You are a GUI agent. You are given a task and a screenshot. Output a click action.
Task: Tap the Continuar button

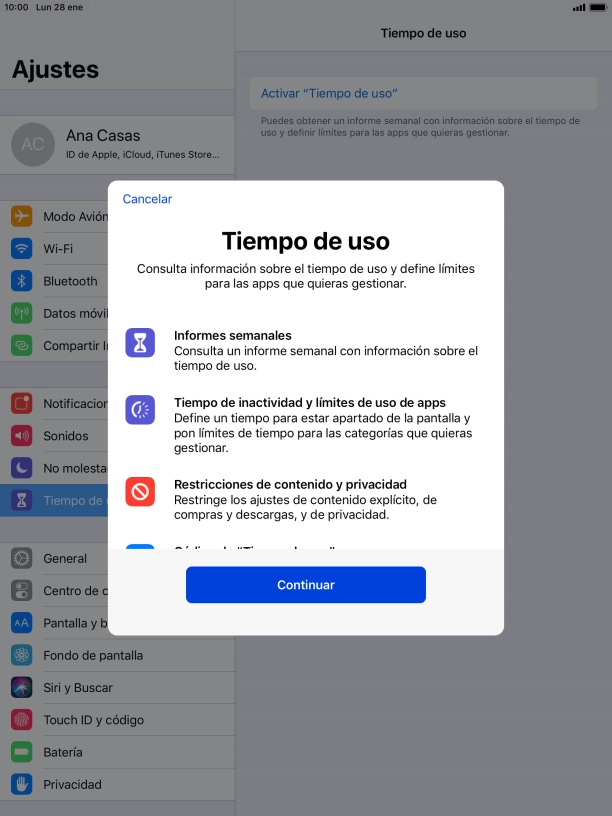point(305,584)
